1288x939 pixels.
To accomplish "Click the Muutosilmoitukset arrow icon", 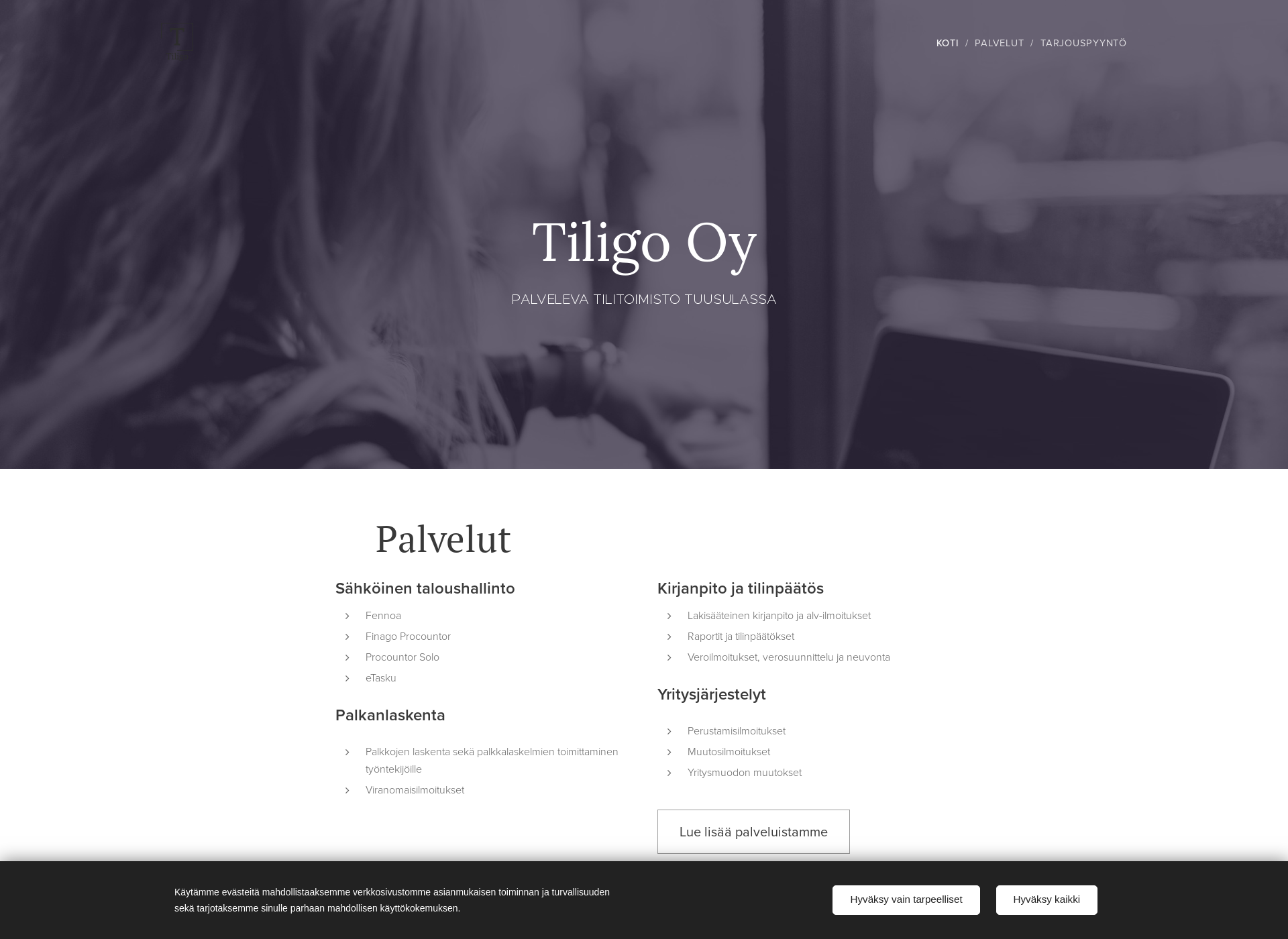I will [670, 752].
